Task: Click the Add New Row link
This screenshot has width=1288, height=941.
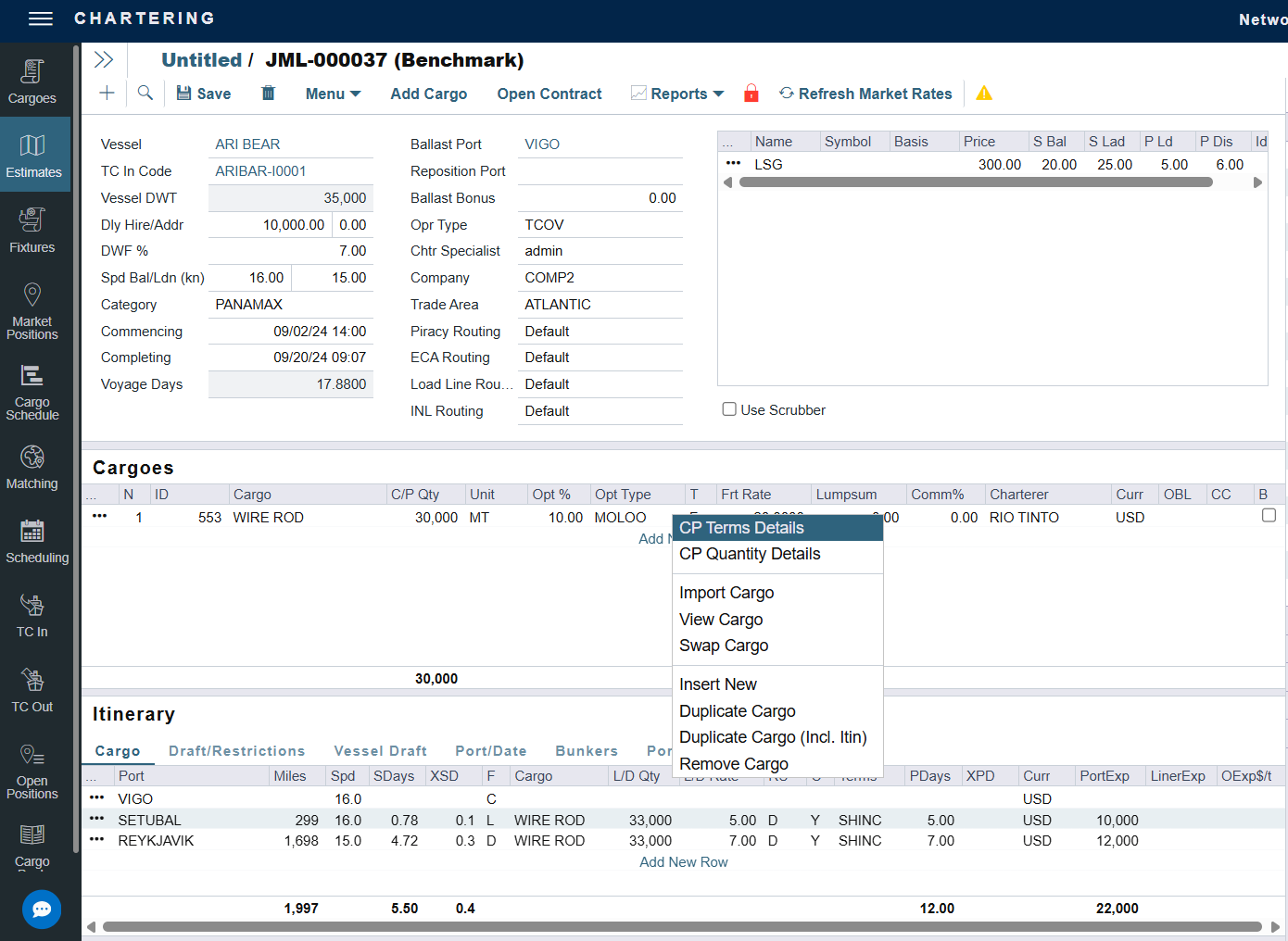Action: click(684, 862)
